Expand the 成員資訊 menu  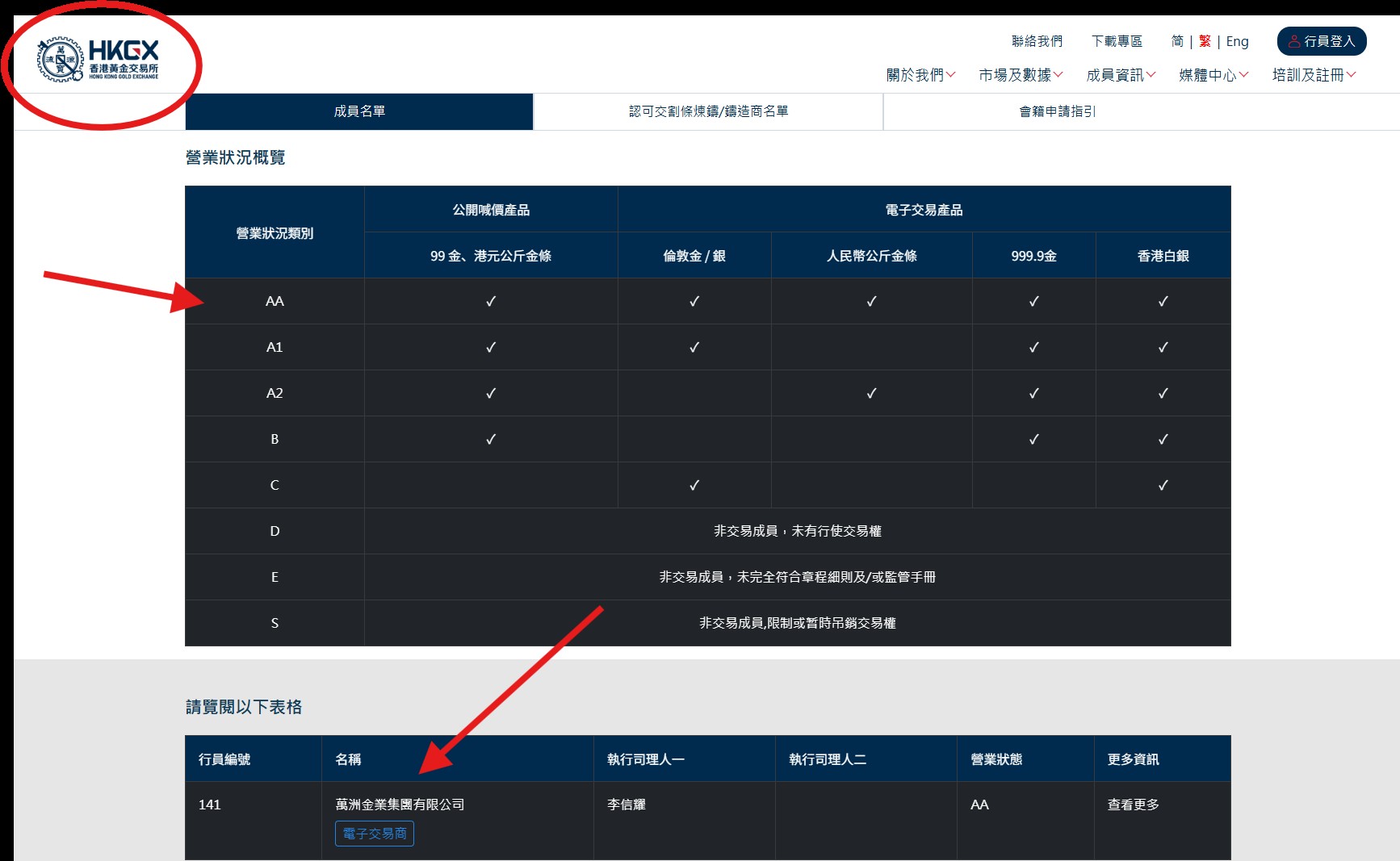pos(1121,75)
